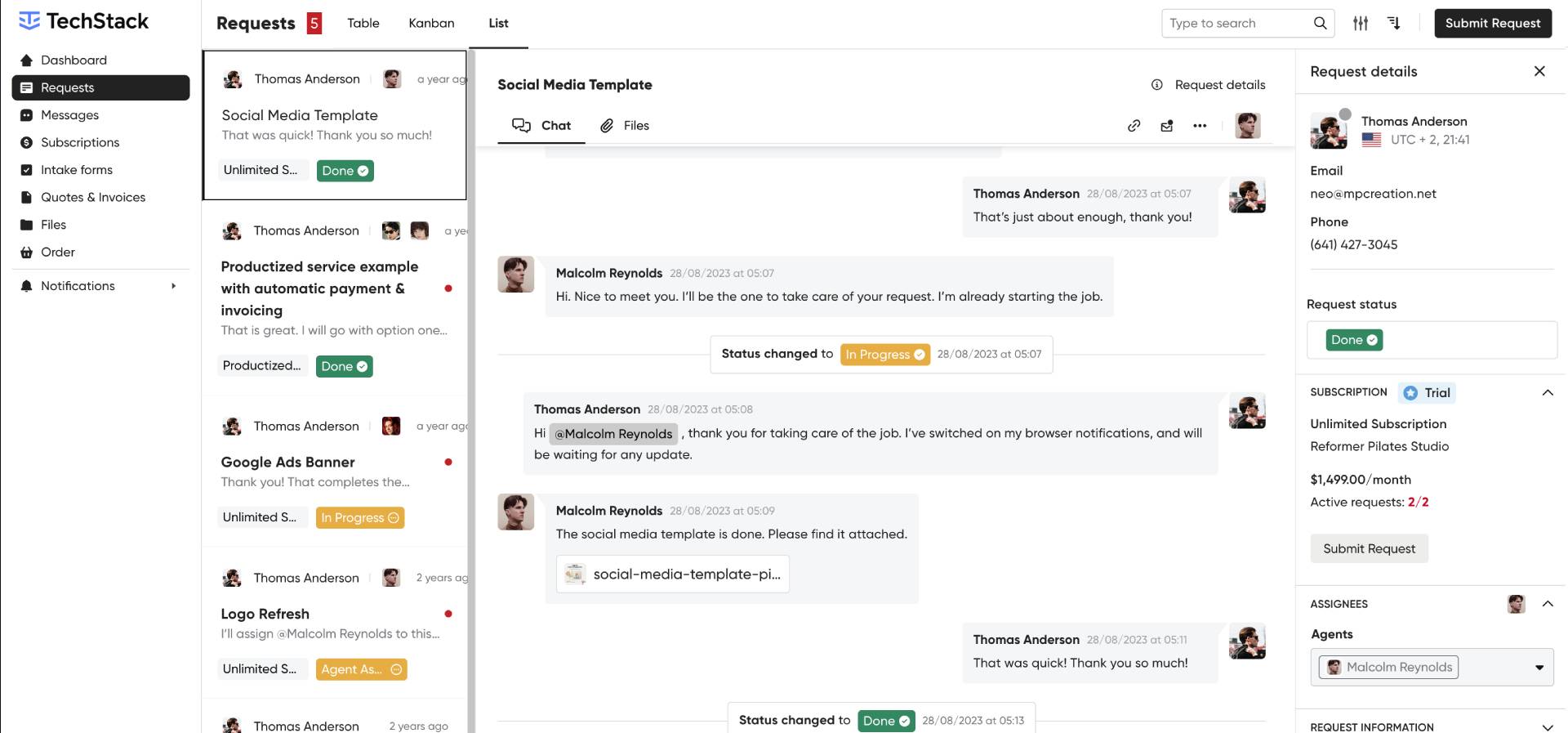Click the search magnifier icon
This screenshot has width=1568, height=733.
1320,23
